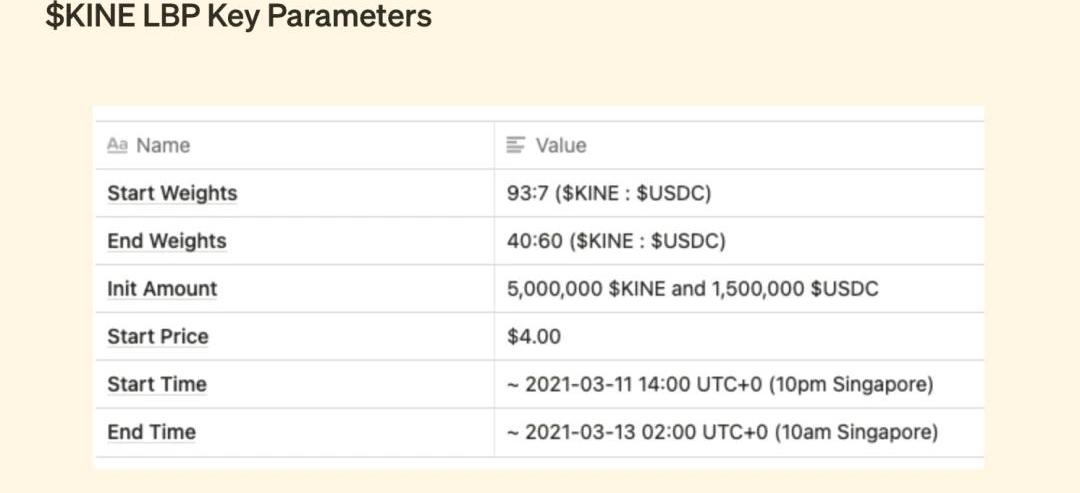Open the Name column header
1080x493 pixels.
point(163,146)
